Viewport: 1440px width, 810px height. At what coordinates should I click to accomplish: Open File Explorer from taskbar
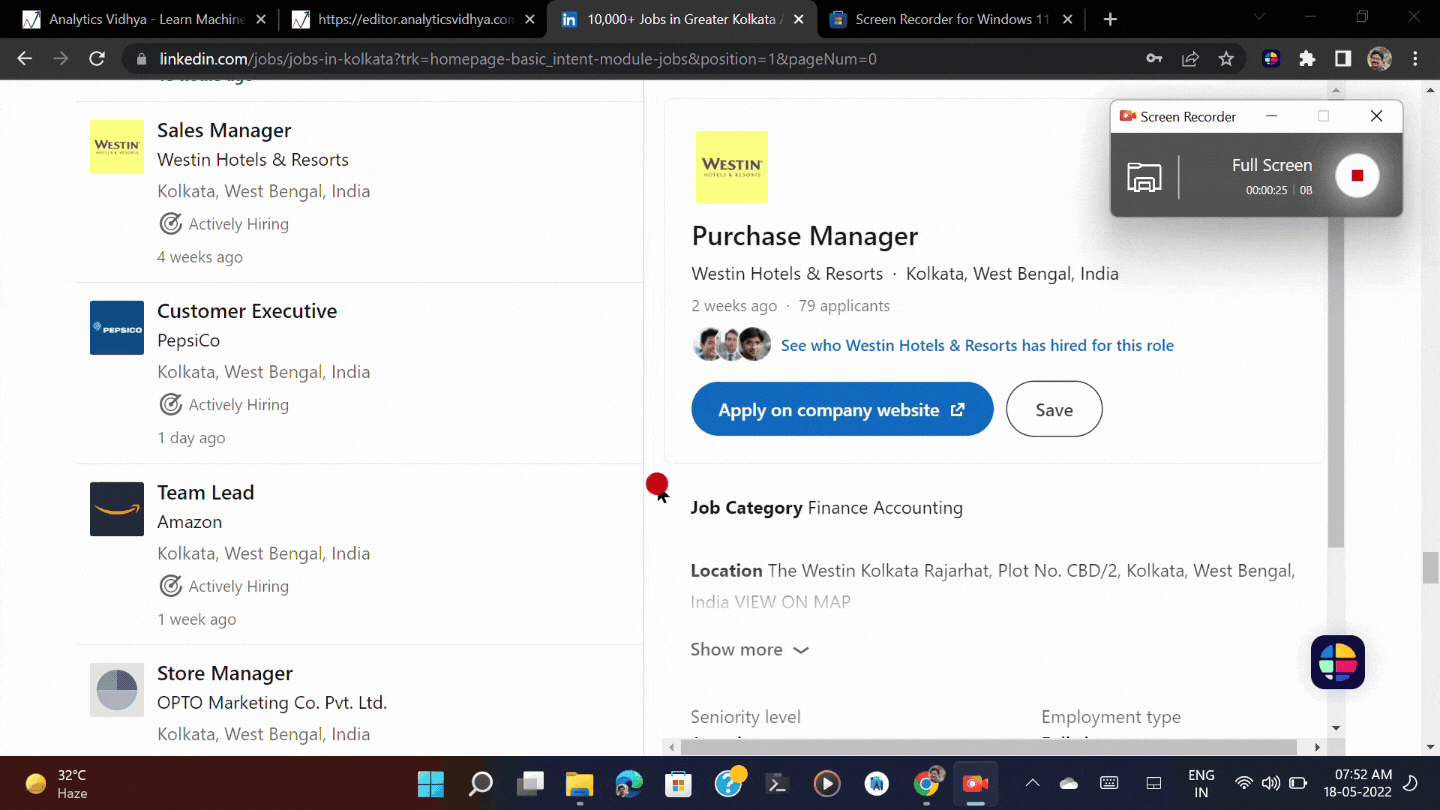click(x=580, y=783)
